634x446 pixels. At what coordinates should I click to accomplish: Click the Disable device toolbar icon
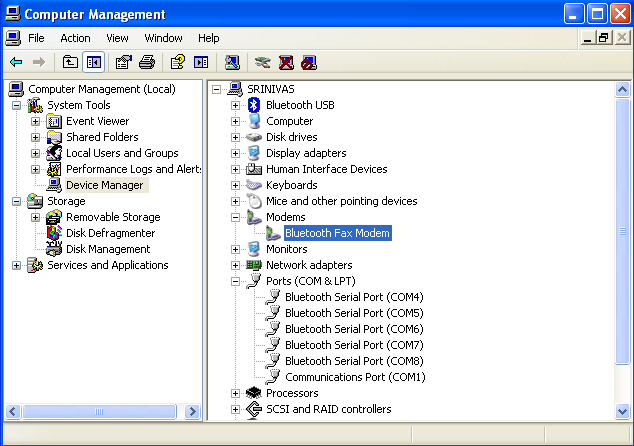(x=309, y=62)
